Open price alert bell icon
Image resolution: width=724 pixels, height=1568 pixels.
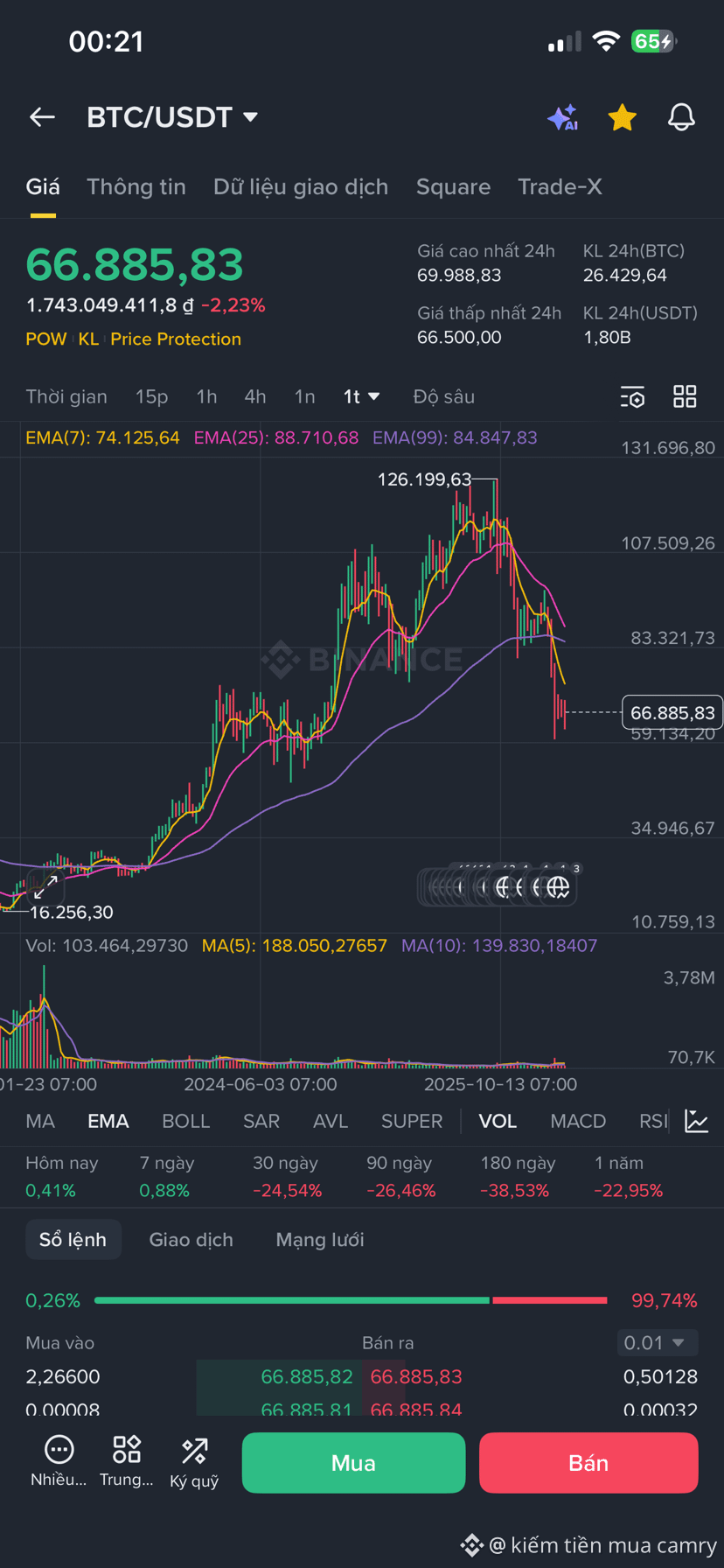click(681, 117)
